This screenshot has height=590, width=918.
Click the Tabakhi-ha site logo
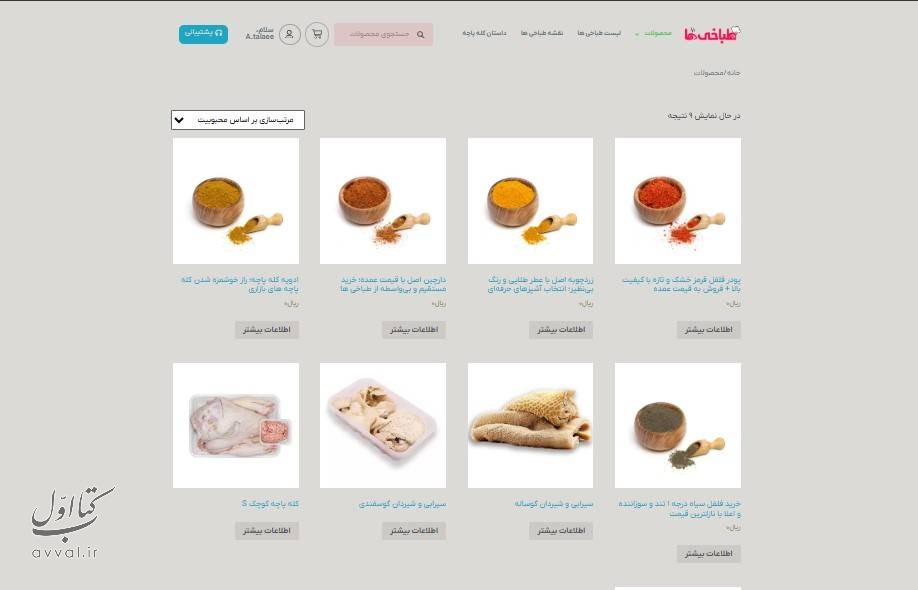coord(713,34)
